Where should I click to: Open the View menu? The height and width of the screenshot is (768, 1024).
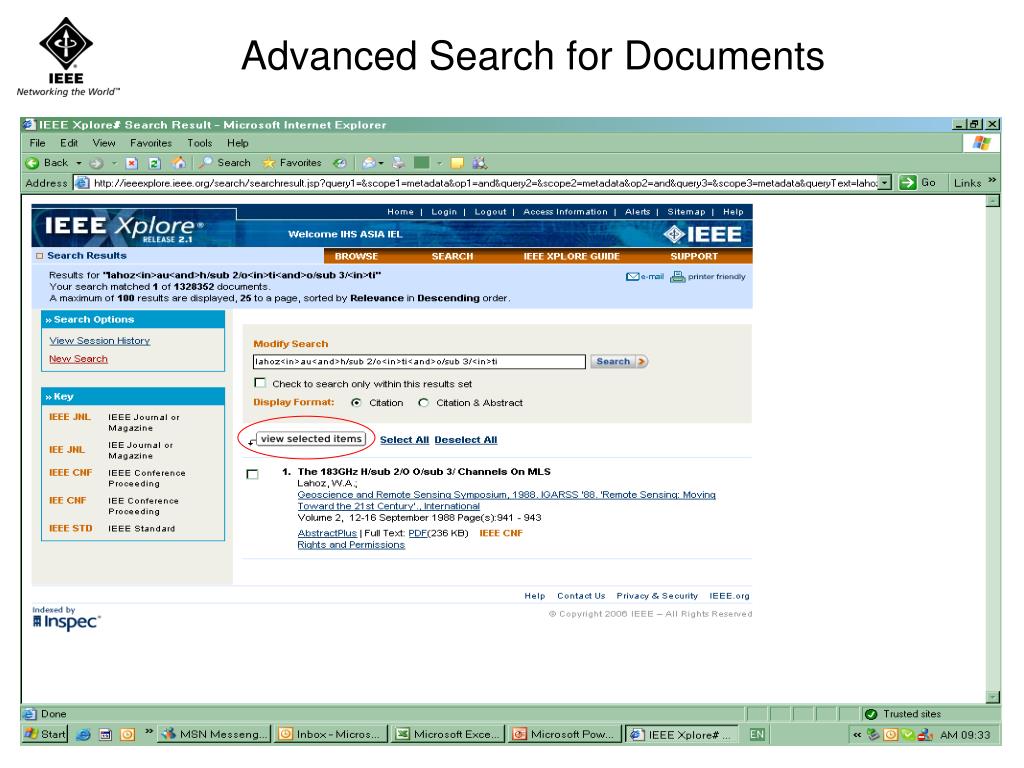pyautogui.click(x=104, y=143)
